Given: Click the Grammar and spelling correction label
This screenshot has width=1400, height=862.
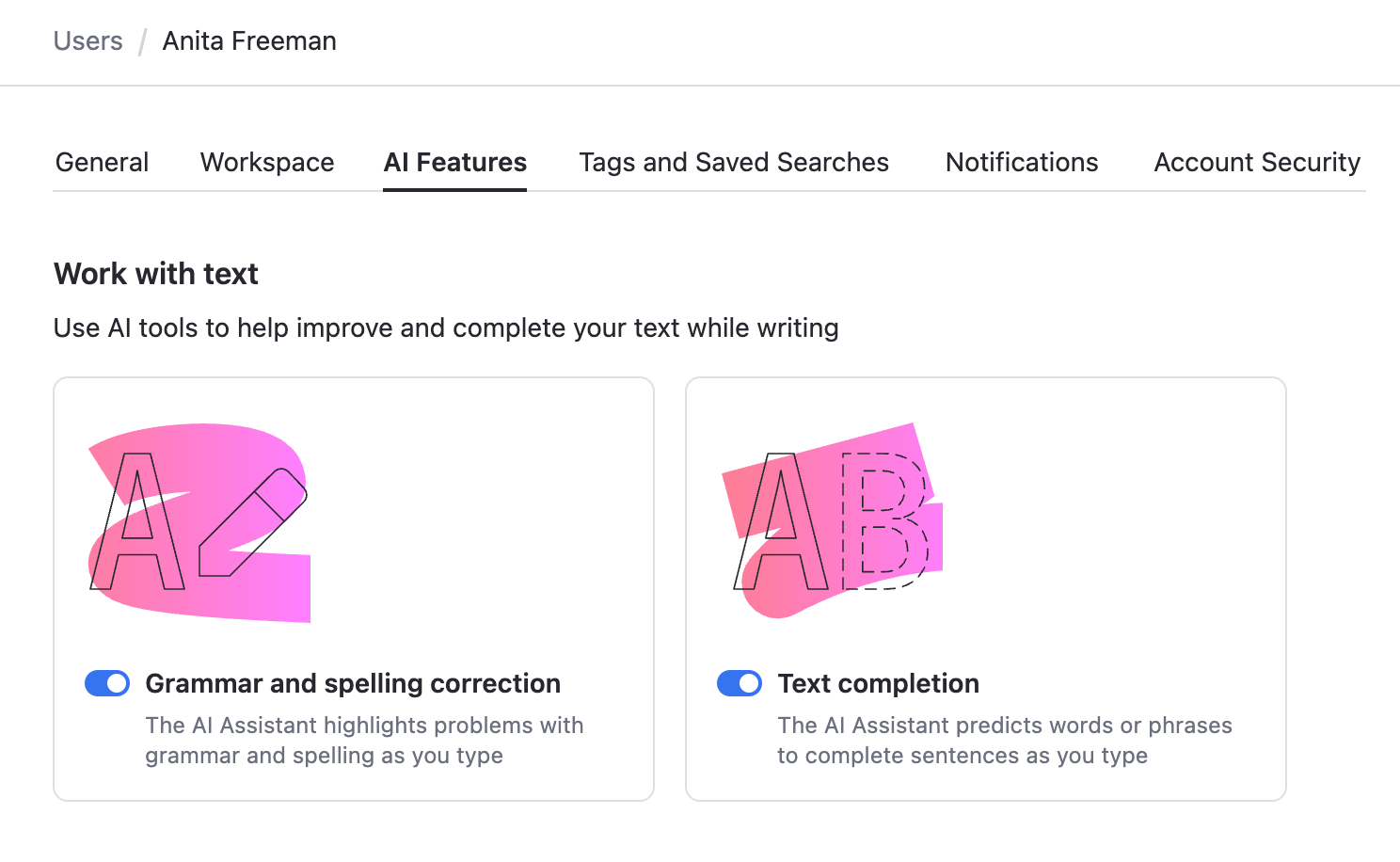Looking at the screenshot, I should 353,683.
